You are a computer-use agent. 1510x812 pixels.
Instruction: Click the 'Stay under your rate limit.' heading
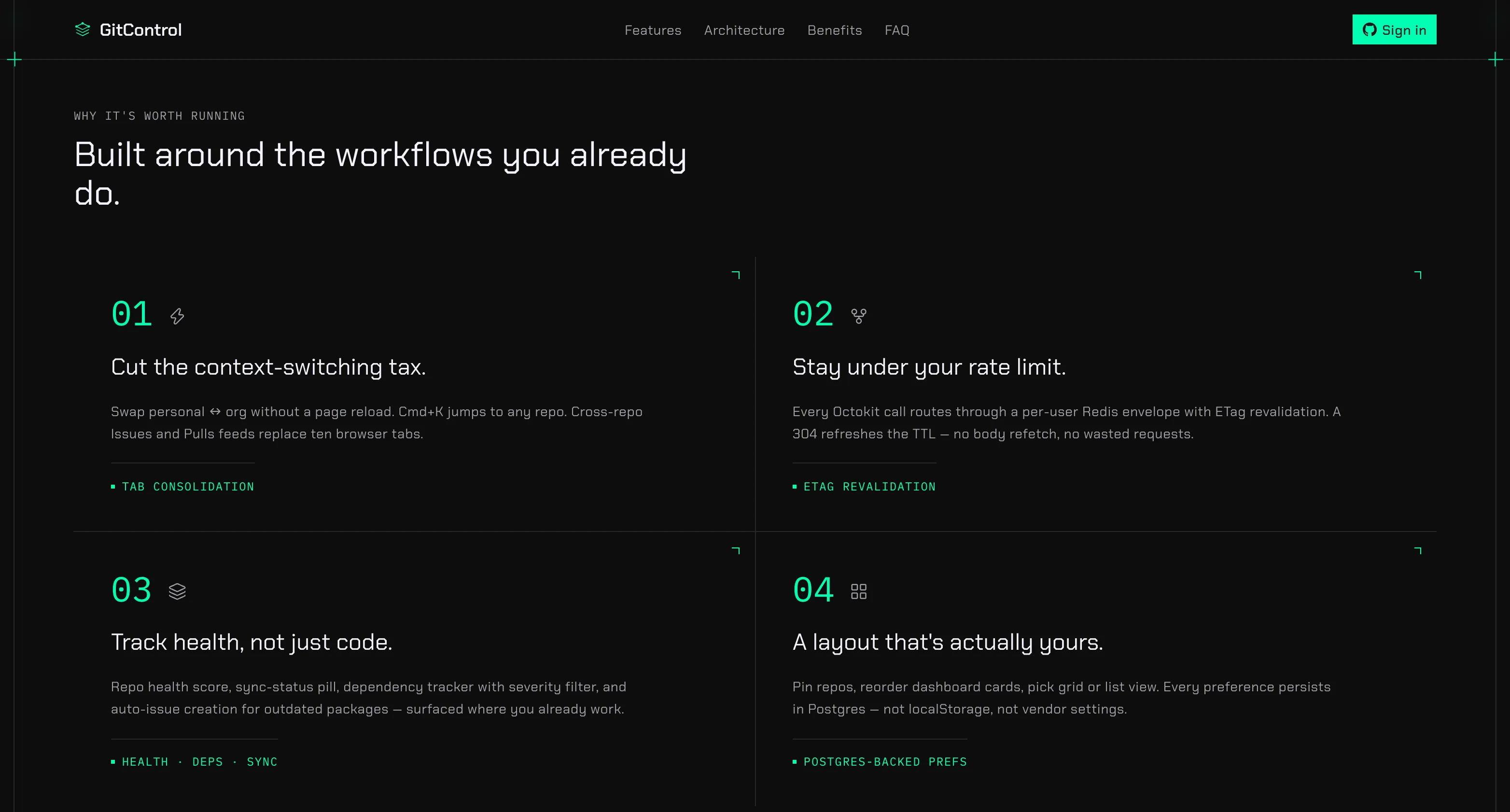(x=929, y=367)
